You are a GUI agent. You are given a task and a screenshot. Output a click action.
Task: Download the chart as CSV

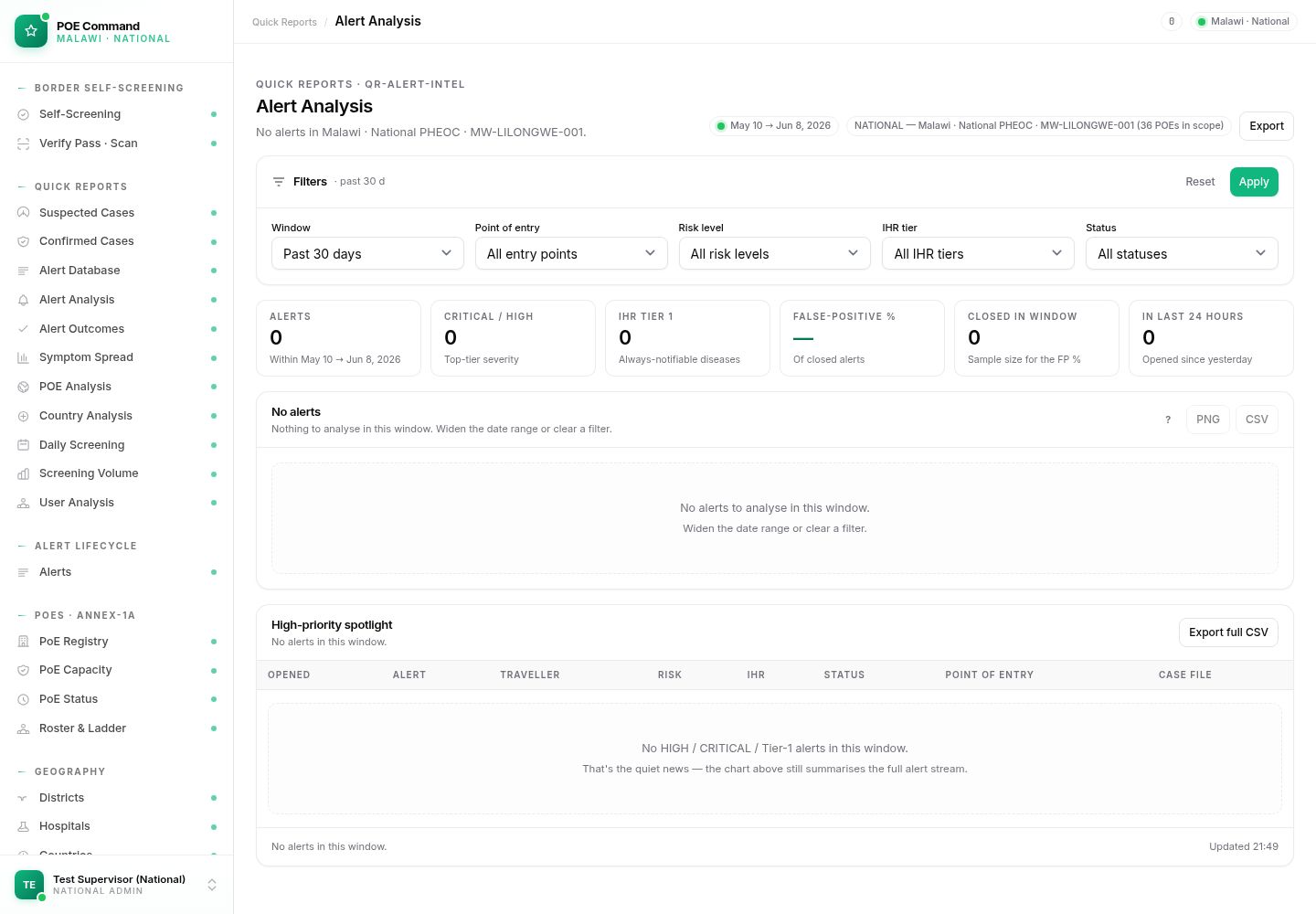[1257, 420]
